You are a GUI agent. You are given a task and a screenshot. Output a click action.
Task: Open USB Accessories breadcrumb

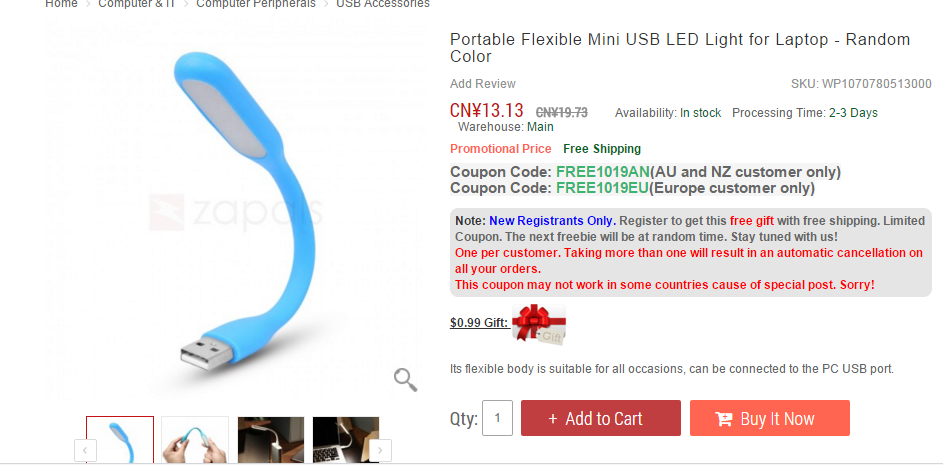383,4
